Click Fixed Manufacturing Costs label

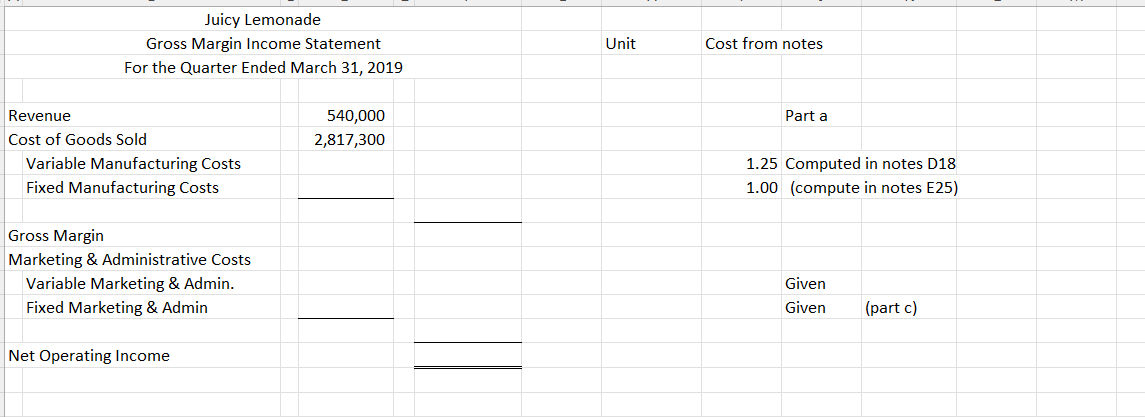click(x=123, y=188)
